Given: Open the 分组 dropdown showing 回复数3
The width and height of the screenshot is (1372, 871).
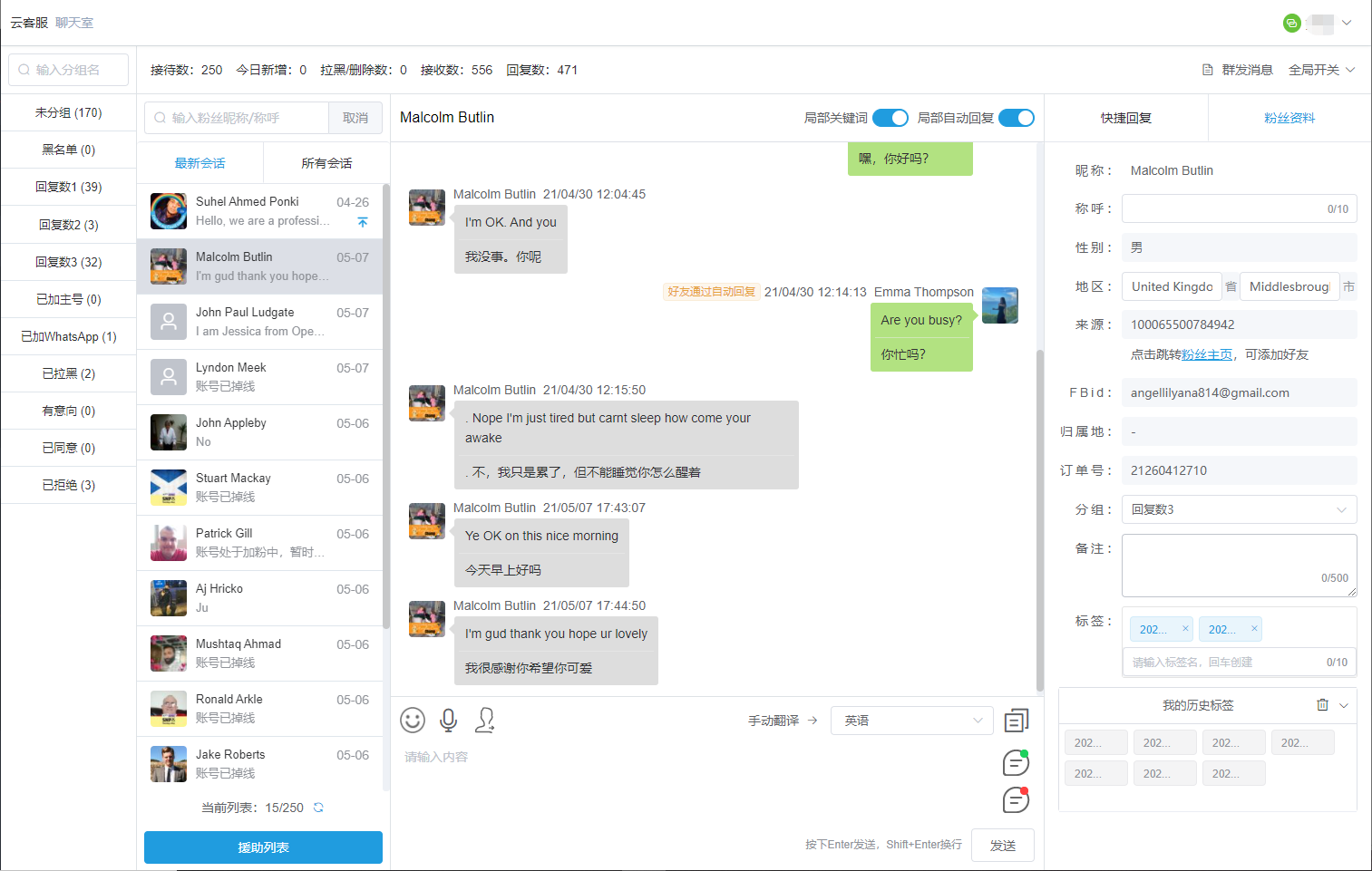Looking at the screenshot, I should [x=1239, y=509].
